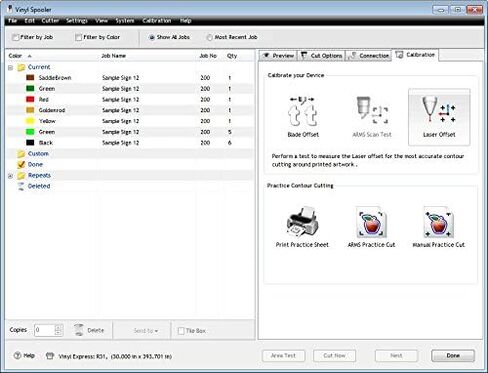The image size is (488, 373).
Task: Click the Delete trash icon
Action: (79, 330)
